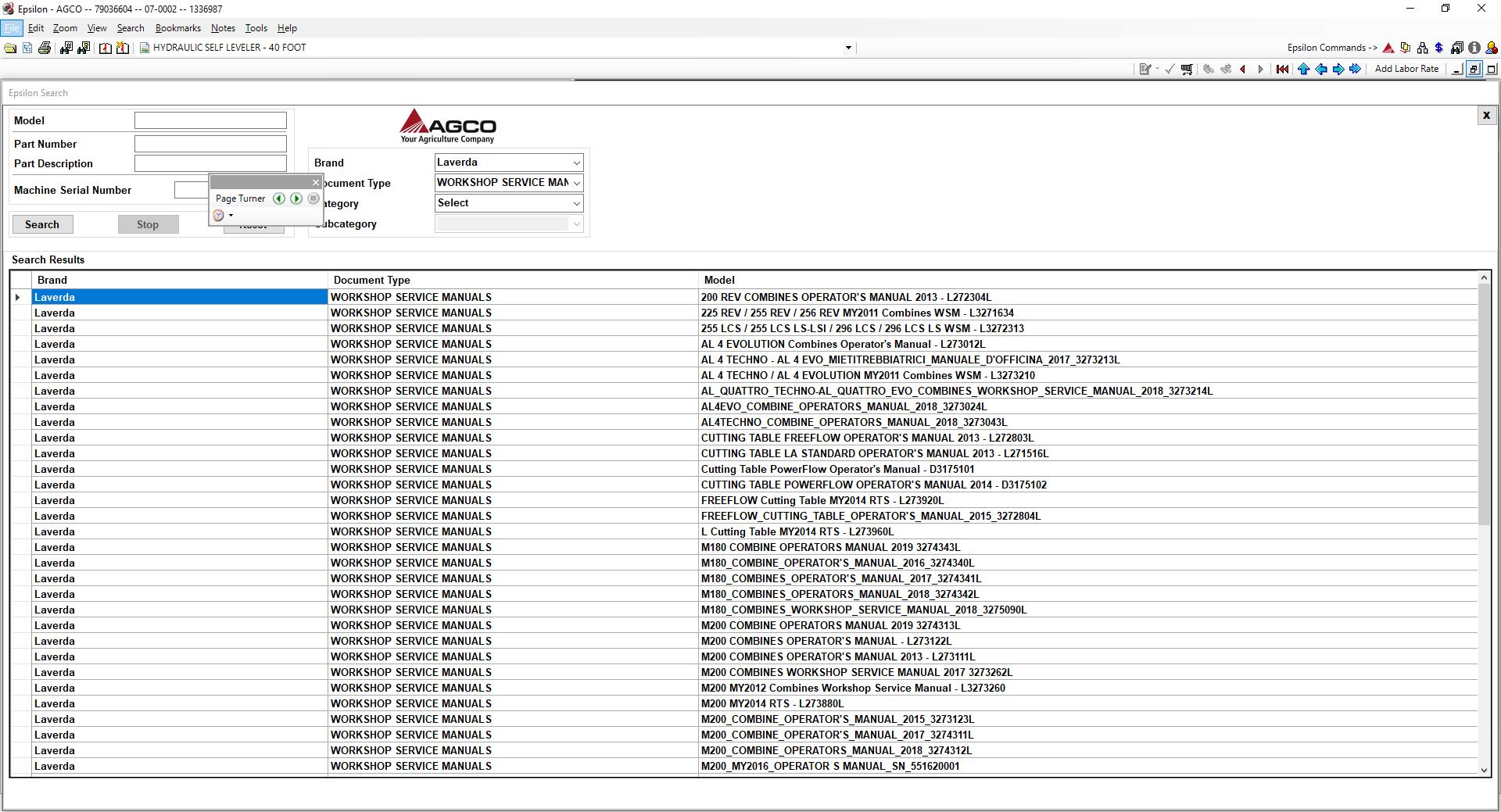The width and height of the screenshot is (1501, 812).
Task: Click the Stop button
Action: click(148, 224)
